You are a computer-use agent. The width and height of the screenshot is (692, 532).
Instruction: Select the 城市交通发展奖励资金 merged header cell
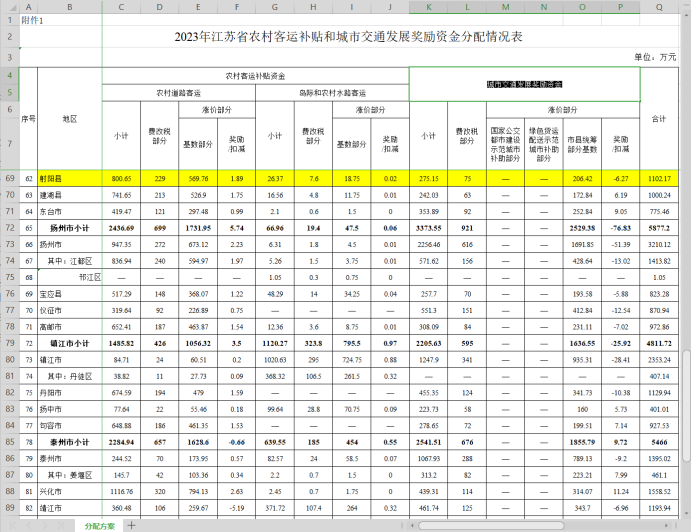(524, 84)
